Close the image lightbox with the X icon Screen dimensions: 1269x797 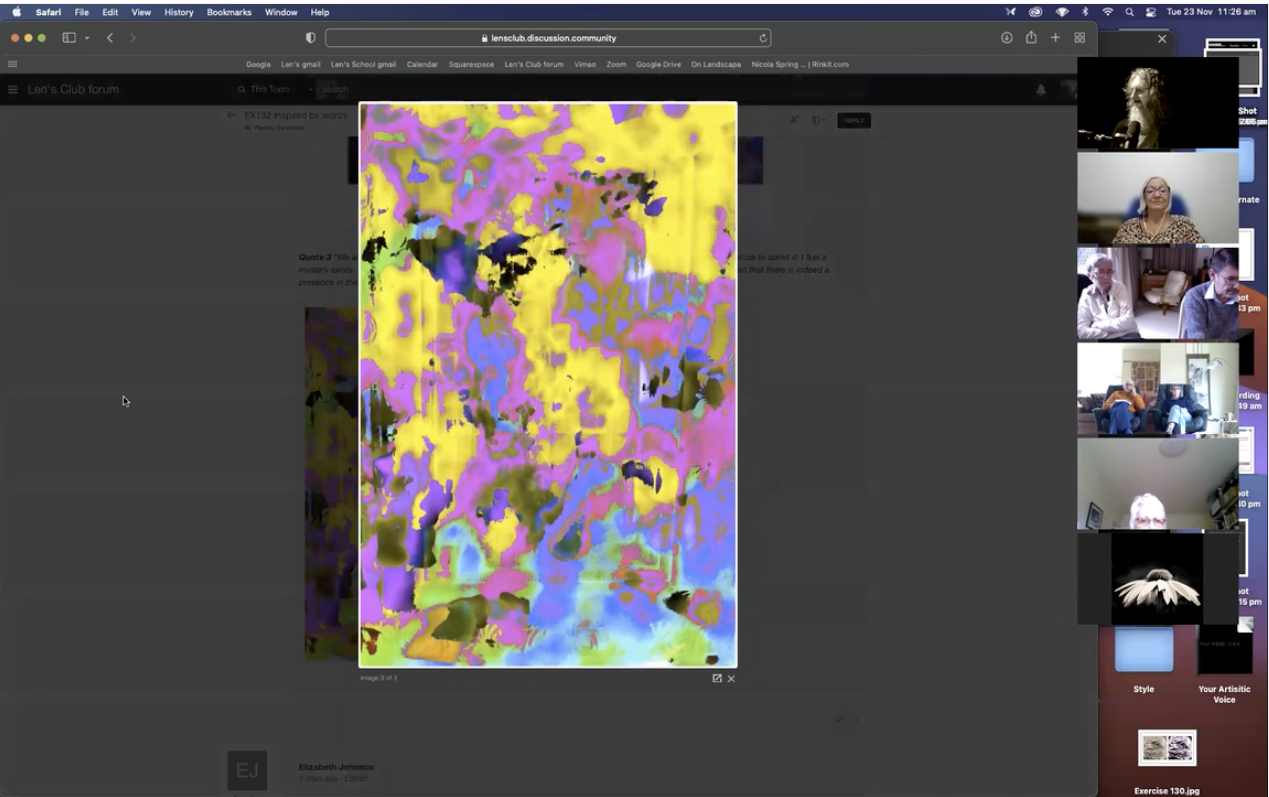pyautogui.click(x=731, y=678)
